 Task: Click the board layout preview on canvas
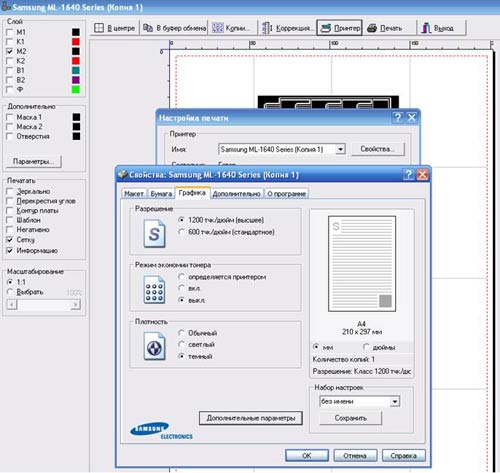(x=328, y=102)
